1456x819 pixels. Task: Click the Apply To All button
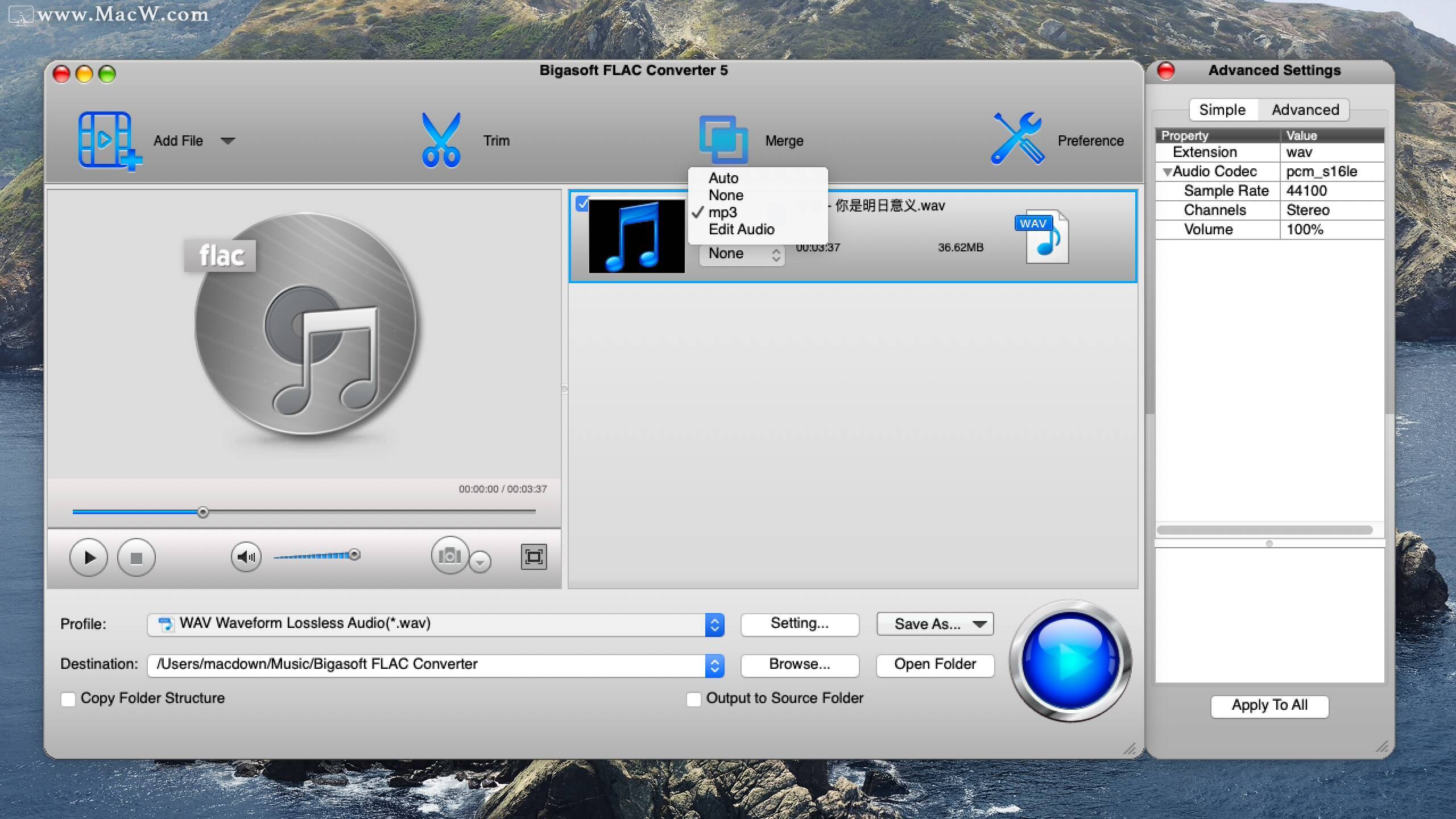[1269, 706]
